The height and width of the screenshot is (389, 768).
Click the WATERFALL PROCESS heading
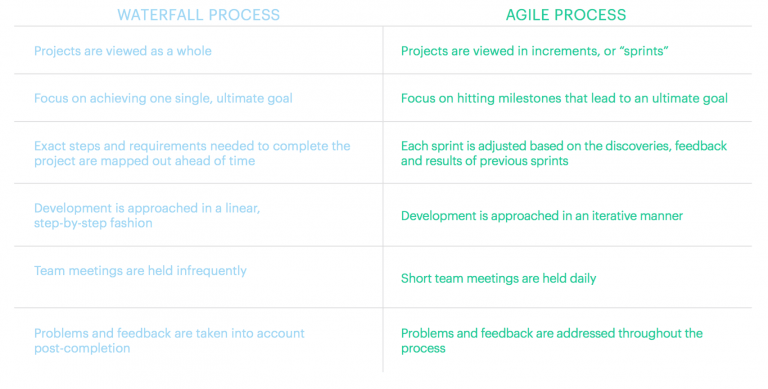(198, 15)
